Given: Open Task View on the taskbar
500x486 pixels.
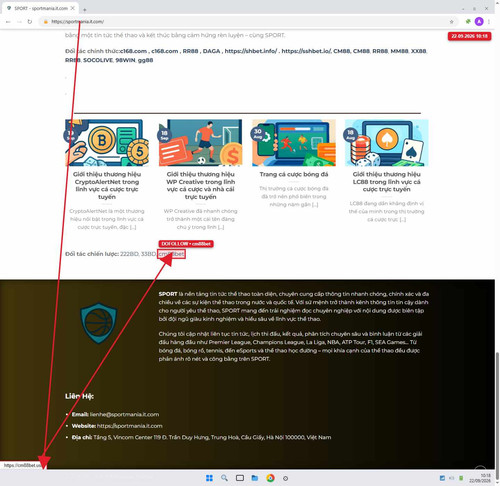Looking at the screenshot, I should point(240,478).
